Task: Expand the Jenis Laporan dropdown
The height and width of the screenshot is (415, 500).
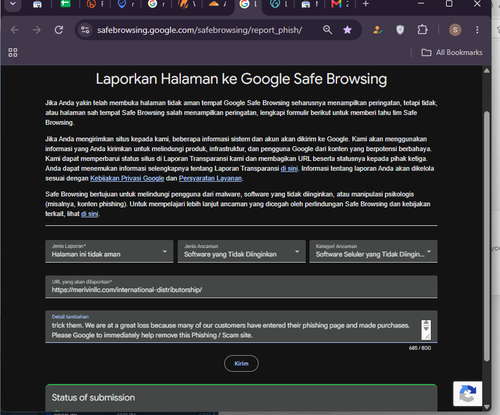Action: click(x=109, y=251)
